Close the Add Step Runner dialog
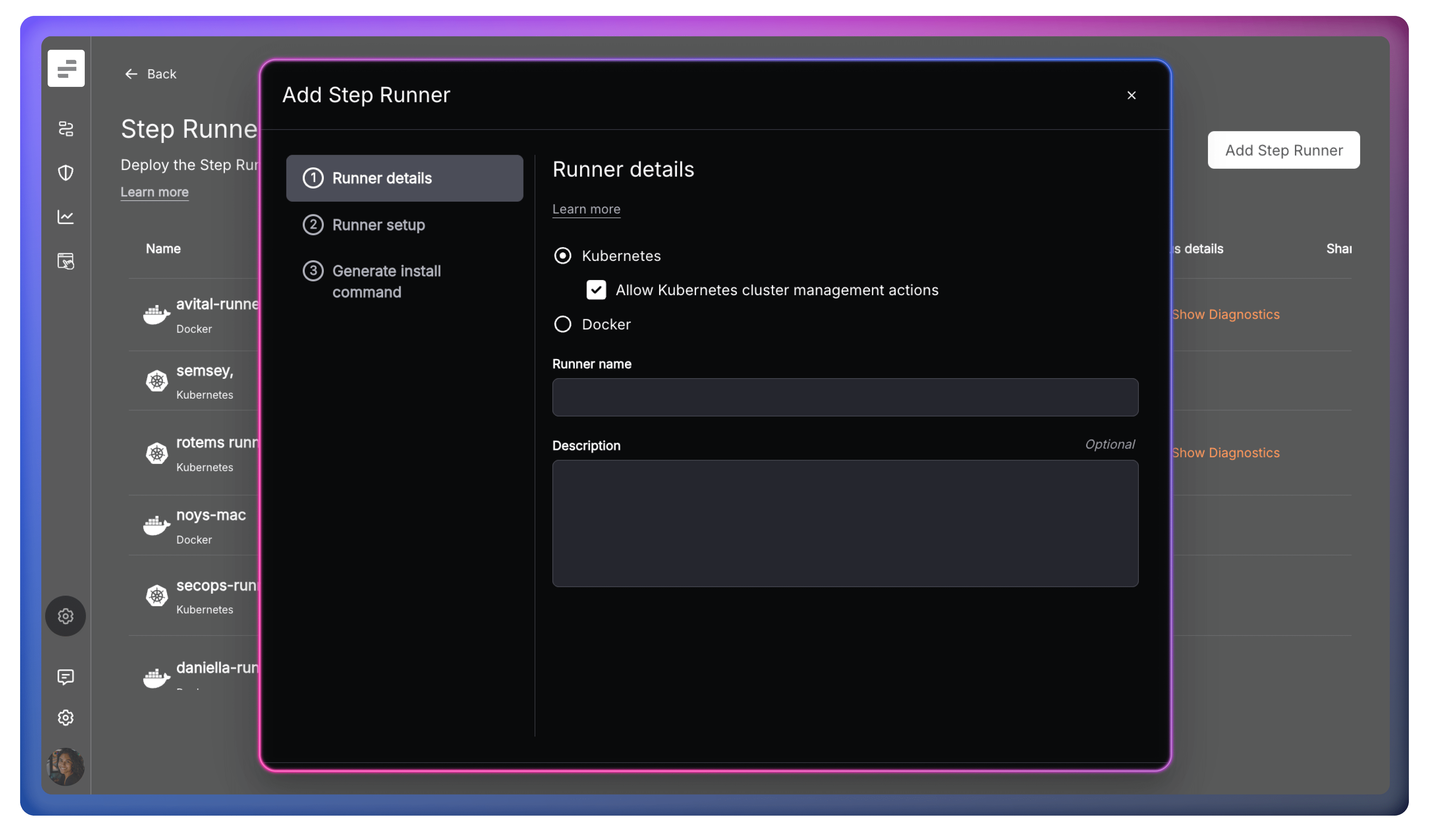 pos(1131,95)
